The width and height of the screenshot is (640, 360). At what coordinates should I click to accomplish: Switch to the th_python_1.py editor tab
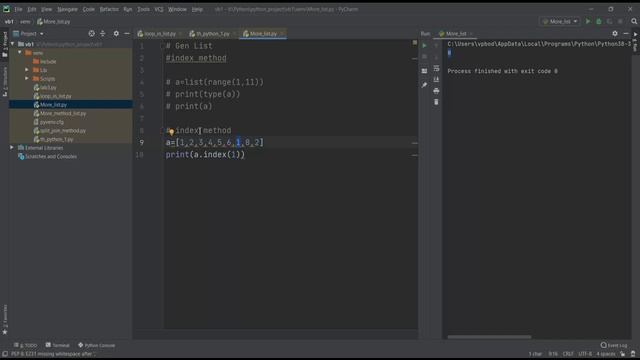point(213,34)
